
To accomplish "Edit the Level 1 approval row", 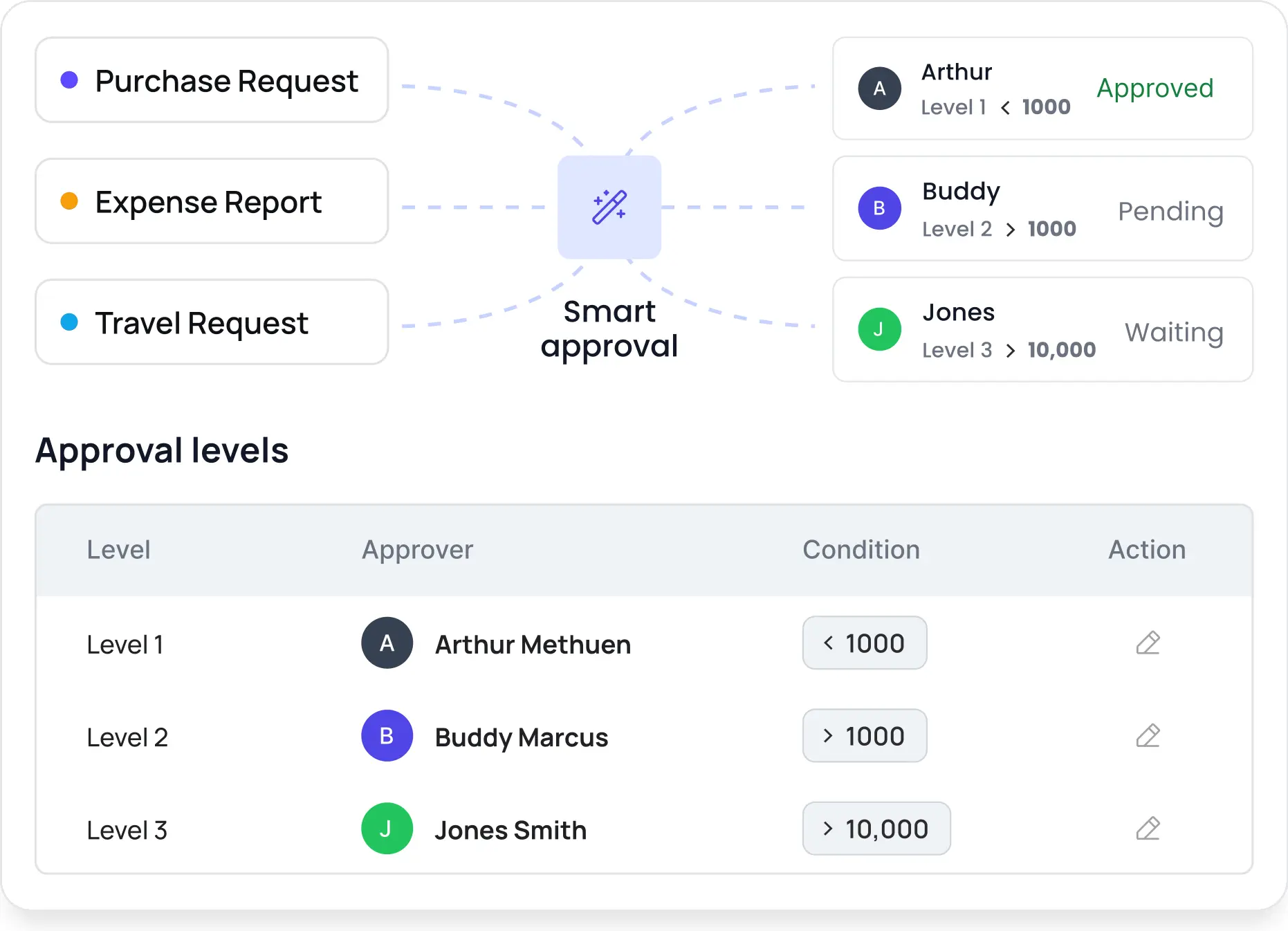I will [x=1148, y=643].
